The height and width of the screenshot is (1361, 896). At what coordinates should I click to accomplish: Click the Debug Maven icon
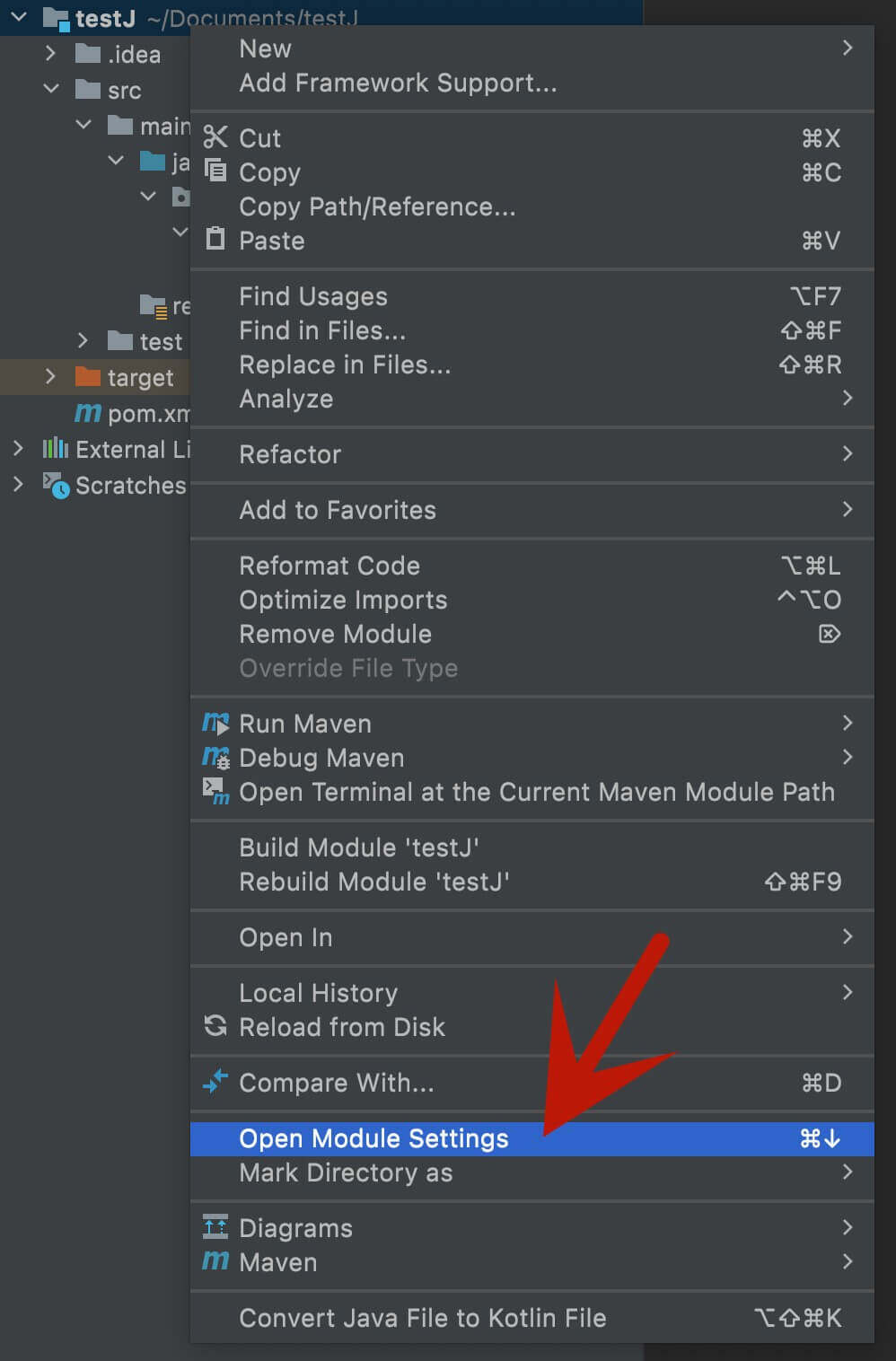[215, 758]
